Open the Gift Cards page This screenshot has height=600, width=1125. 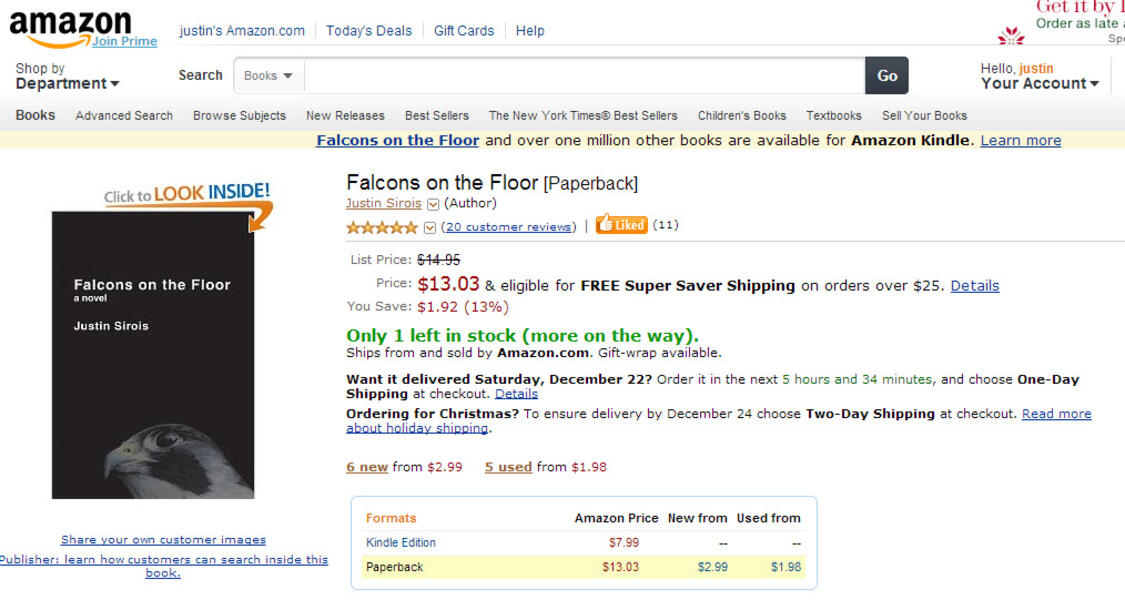click(463, 31)
